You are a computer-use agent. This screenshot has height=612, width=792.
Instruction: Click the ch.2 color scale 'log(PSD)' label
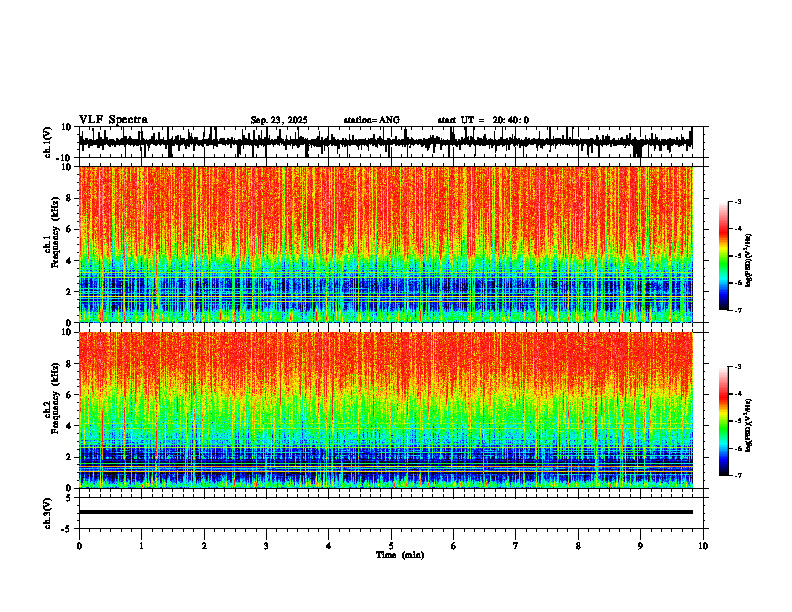749,425
